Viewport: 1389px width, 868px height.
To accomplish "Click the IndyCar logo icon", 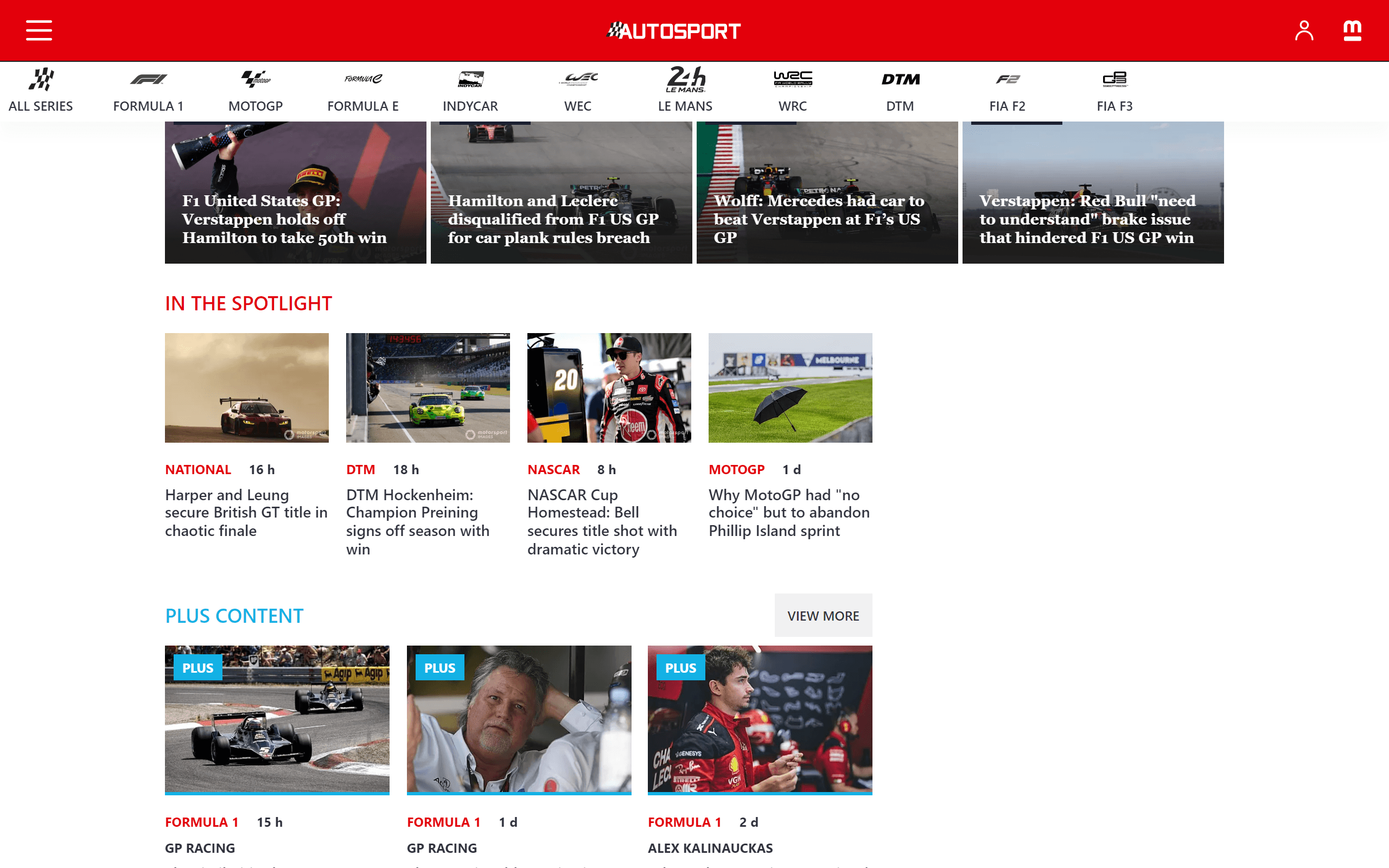I will pyautogui.click(x=470, y=79).
